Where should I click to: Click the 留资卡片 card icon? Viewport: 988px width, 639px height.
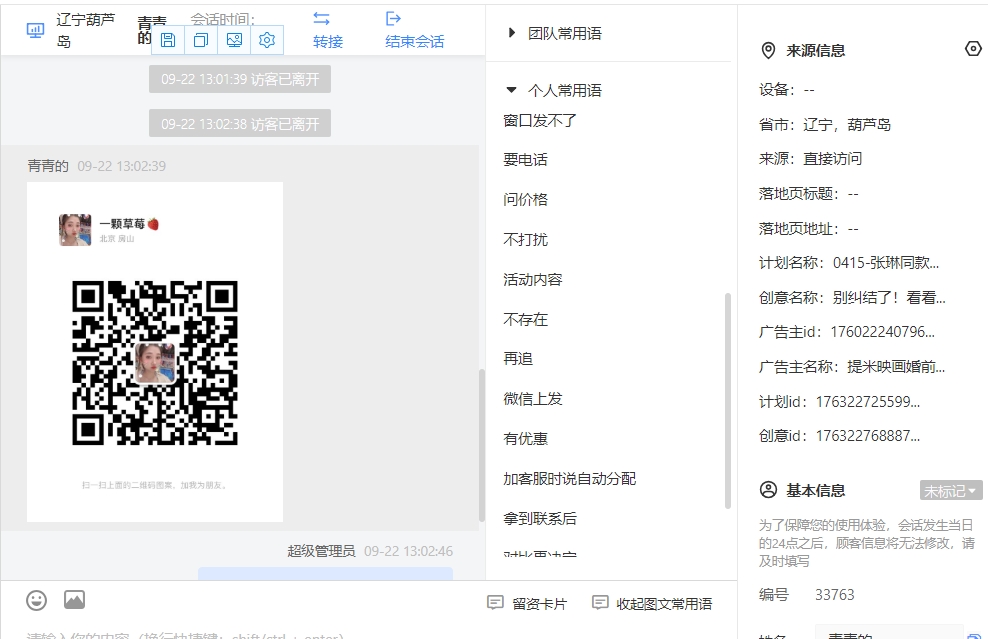[x=495, y=603]
